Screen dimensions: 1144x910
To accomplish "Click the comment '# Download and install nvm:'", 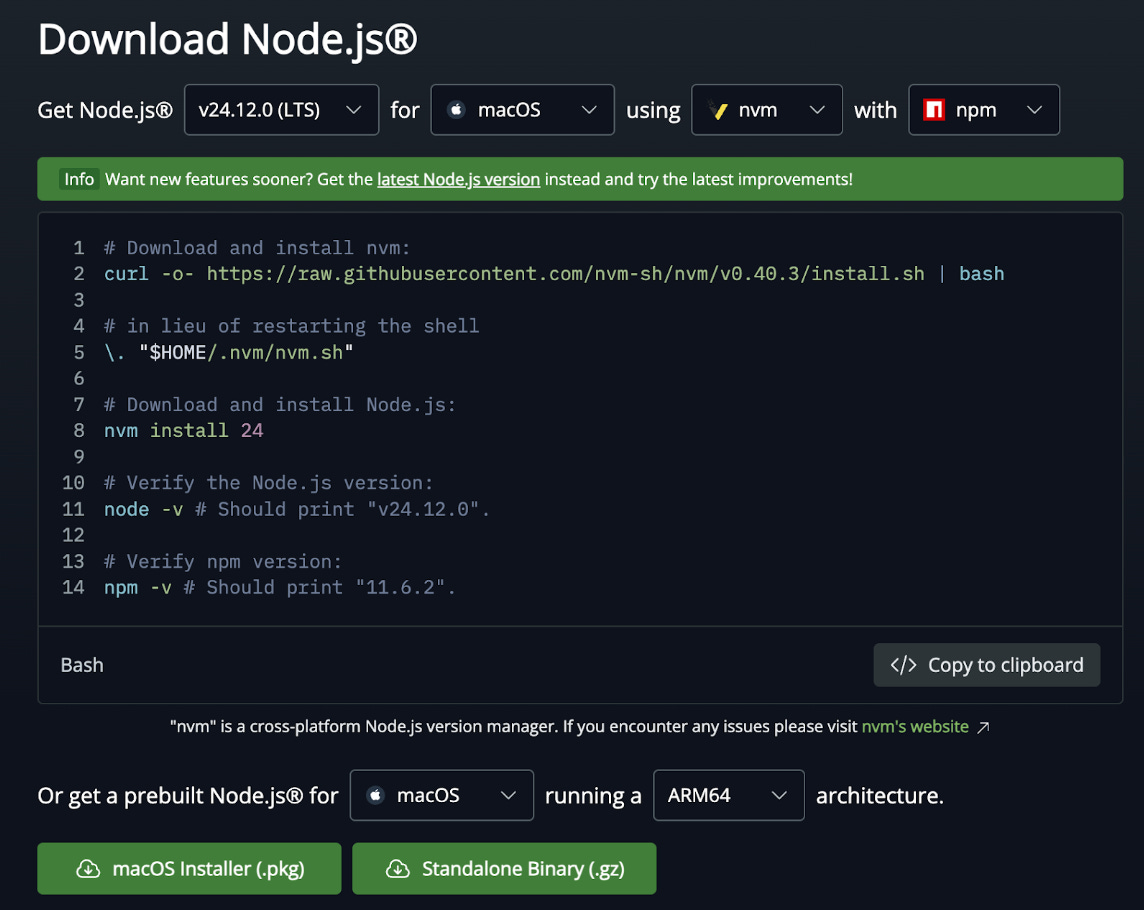I will pos(257,248).
